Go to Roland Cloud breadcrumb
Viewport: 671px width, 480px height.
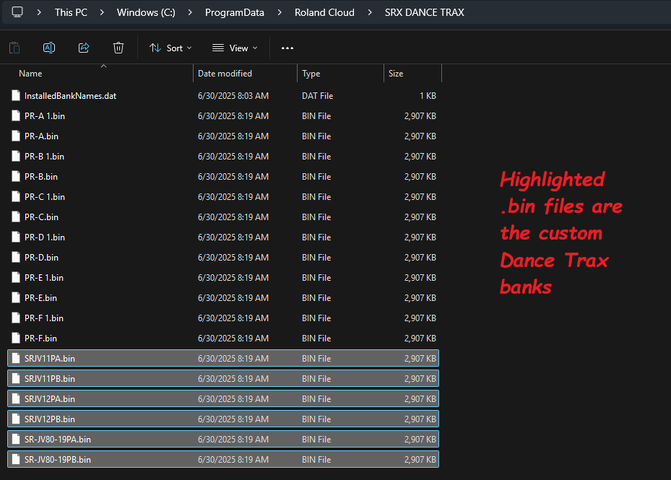click(324, 12)
